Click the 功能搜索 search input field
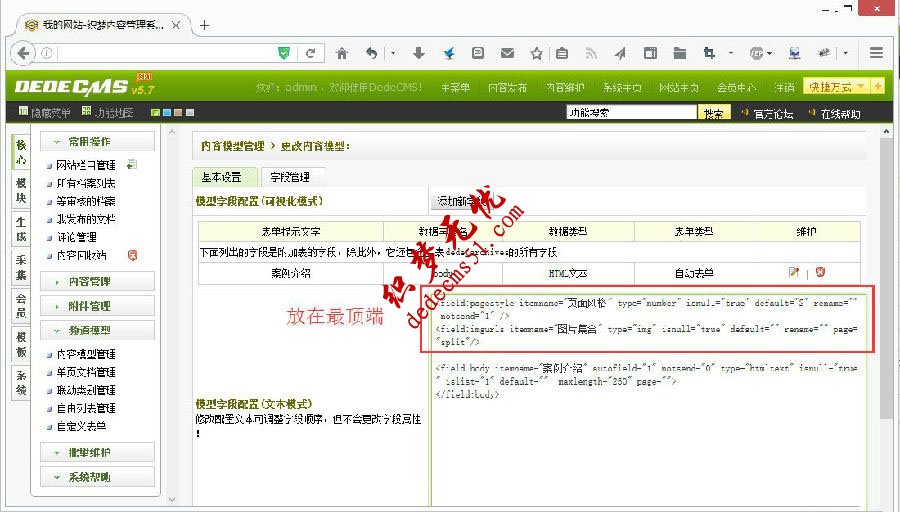This screenshot has width=900, height=512. [631, 113]
